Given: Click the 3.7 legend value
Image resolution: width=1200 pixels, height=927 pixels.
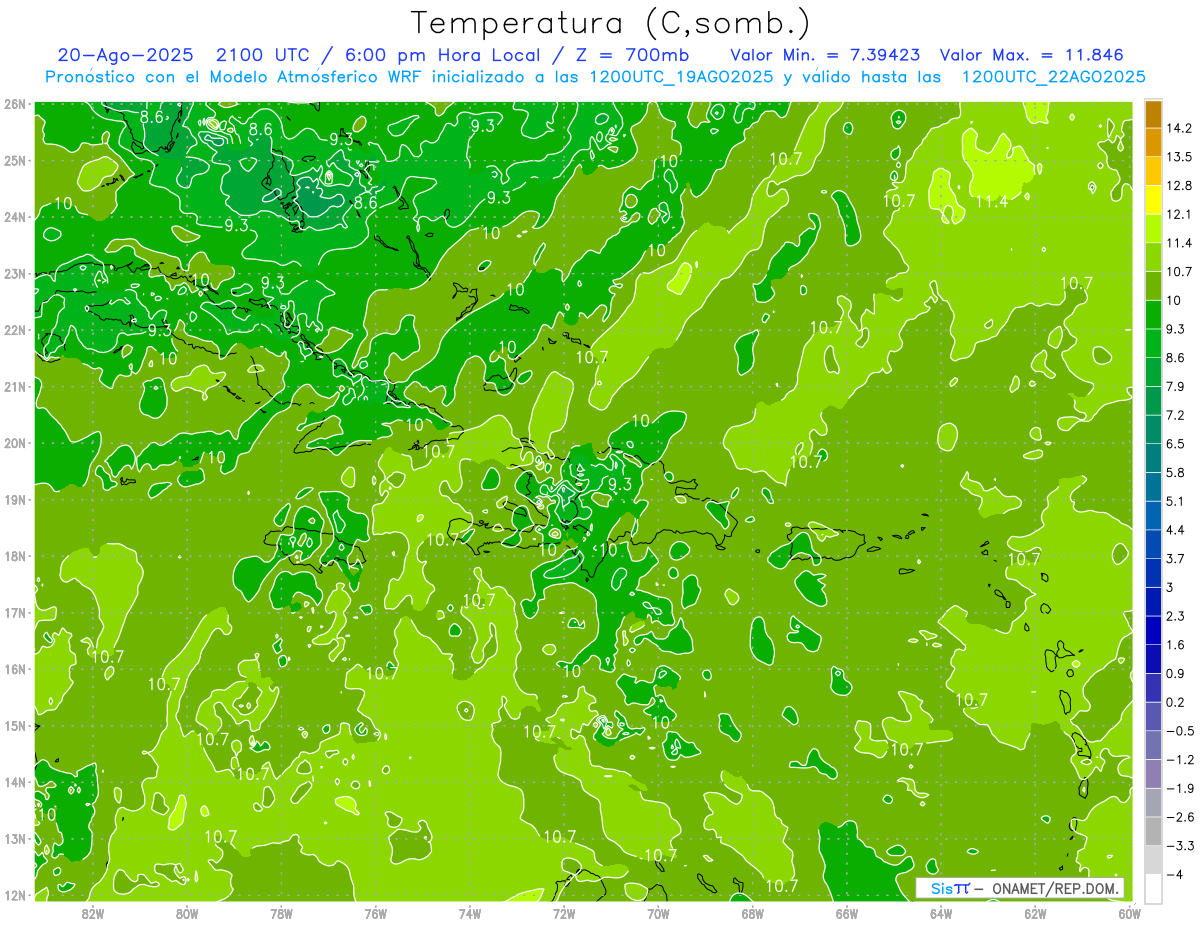Looking at the screenshot, I should coord(1175,558).
